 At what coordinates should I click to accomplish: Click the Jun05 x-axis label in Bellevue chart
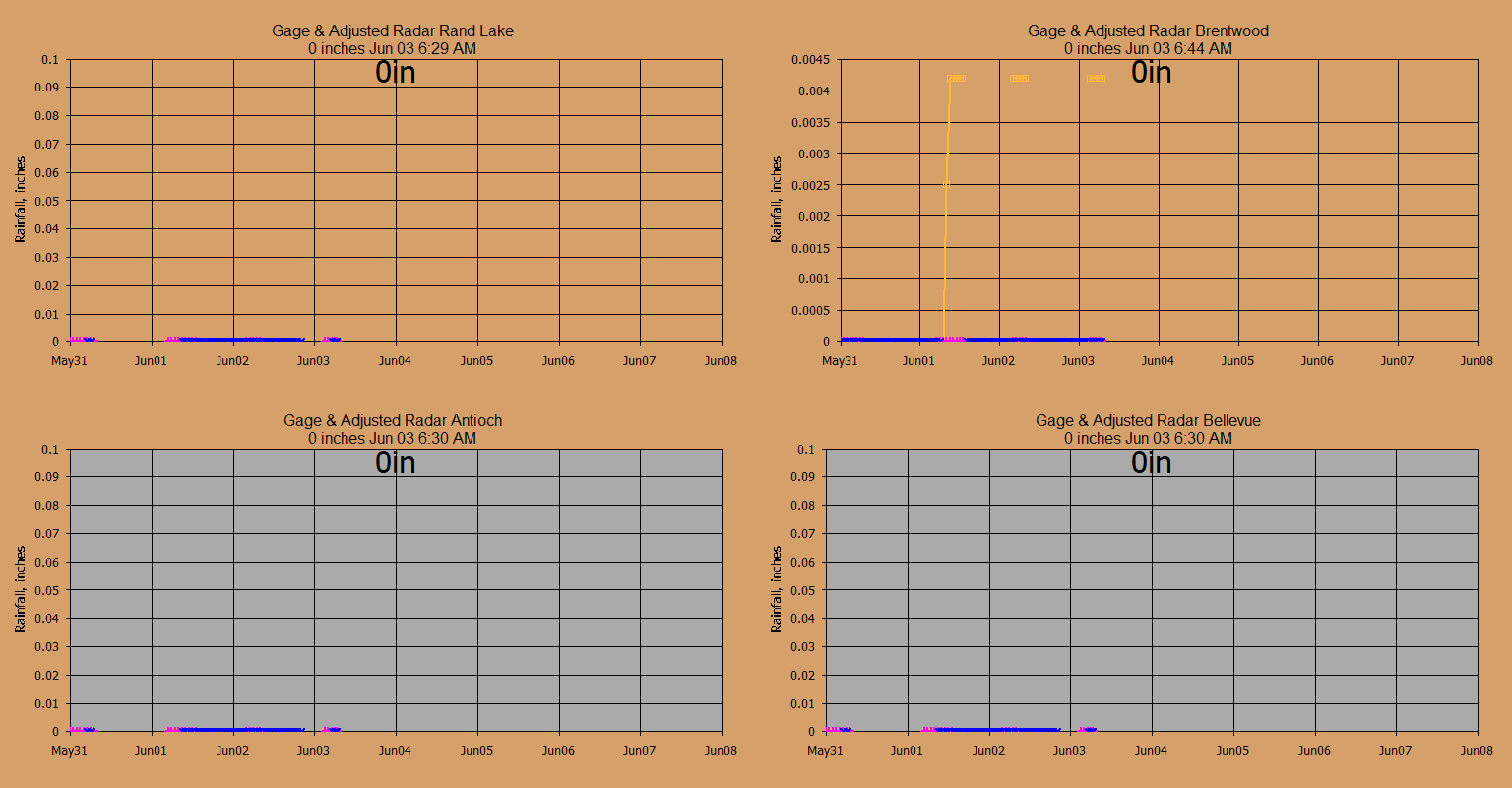(x=1233, y=751)
